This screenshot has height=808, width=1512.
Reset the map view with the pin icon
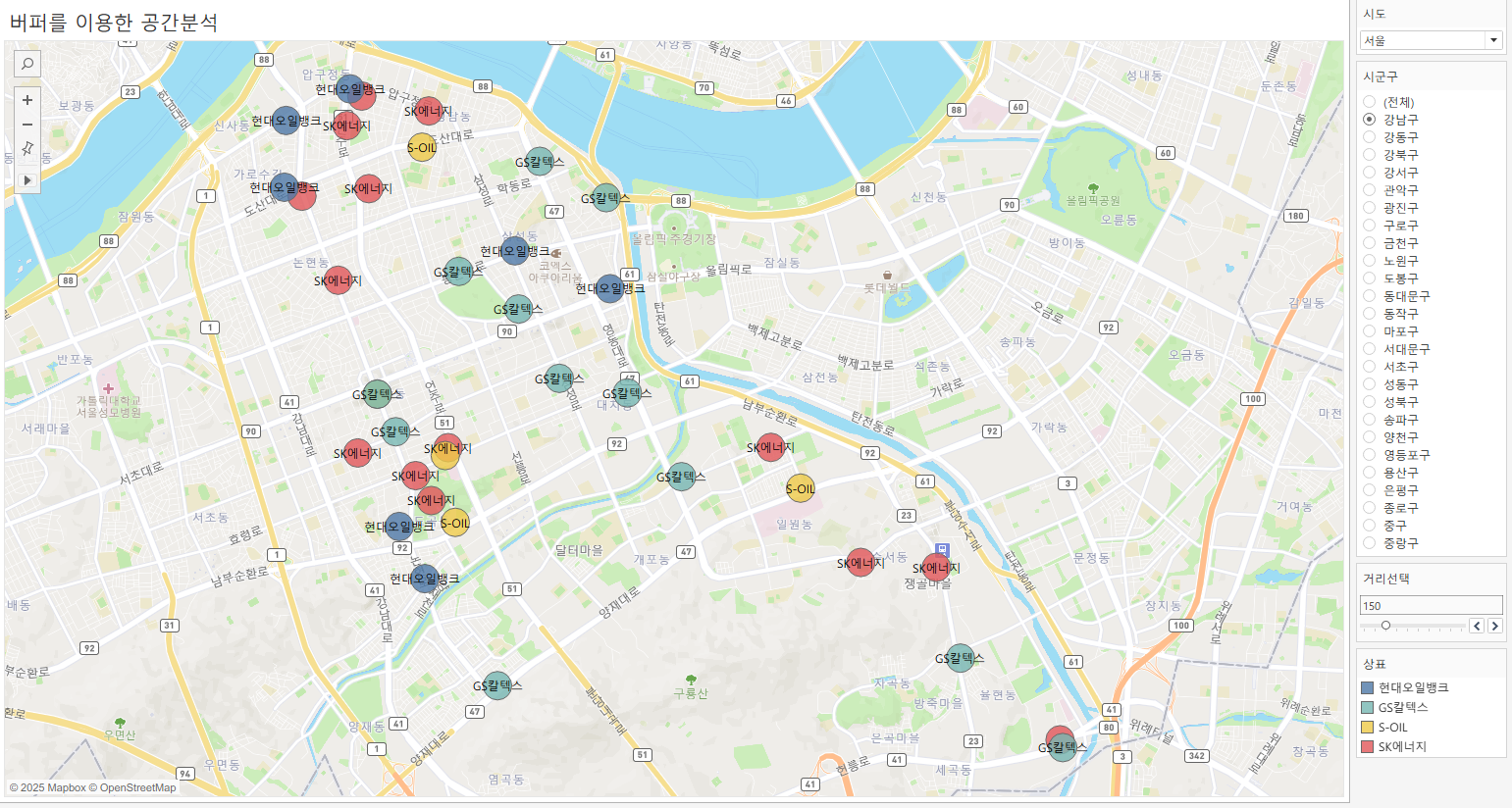tap(27, 149)
